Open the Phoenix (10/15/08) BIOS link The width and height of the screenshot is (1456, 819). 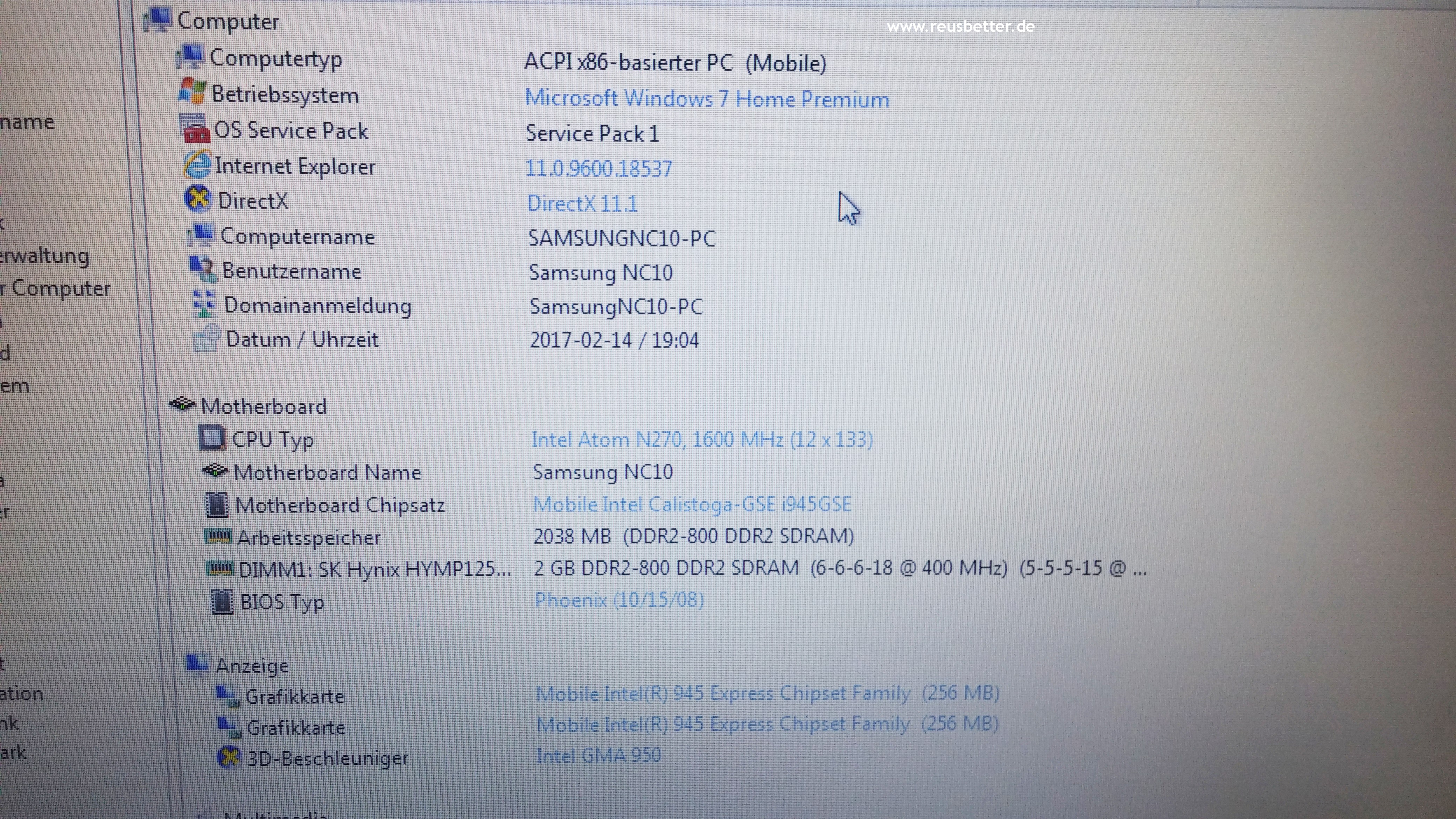click(x=619, y=600)
